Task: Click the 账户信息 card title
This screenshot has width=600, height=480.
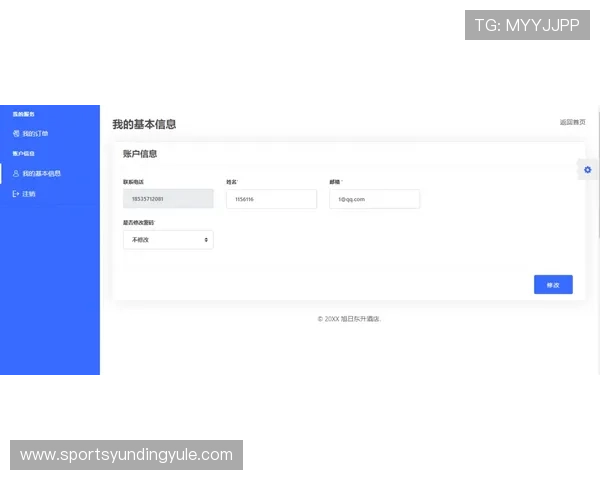Action: pos(140,154)
